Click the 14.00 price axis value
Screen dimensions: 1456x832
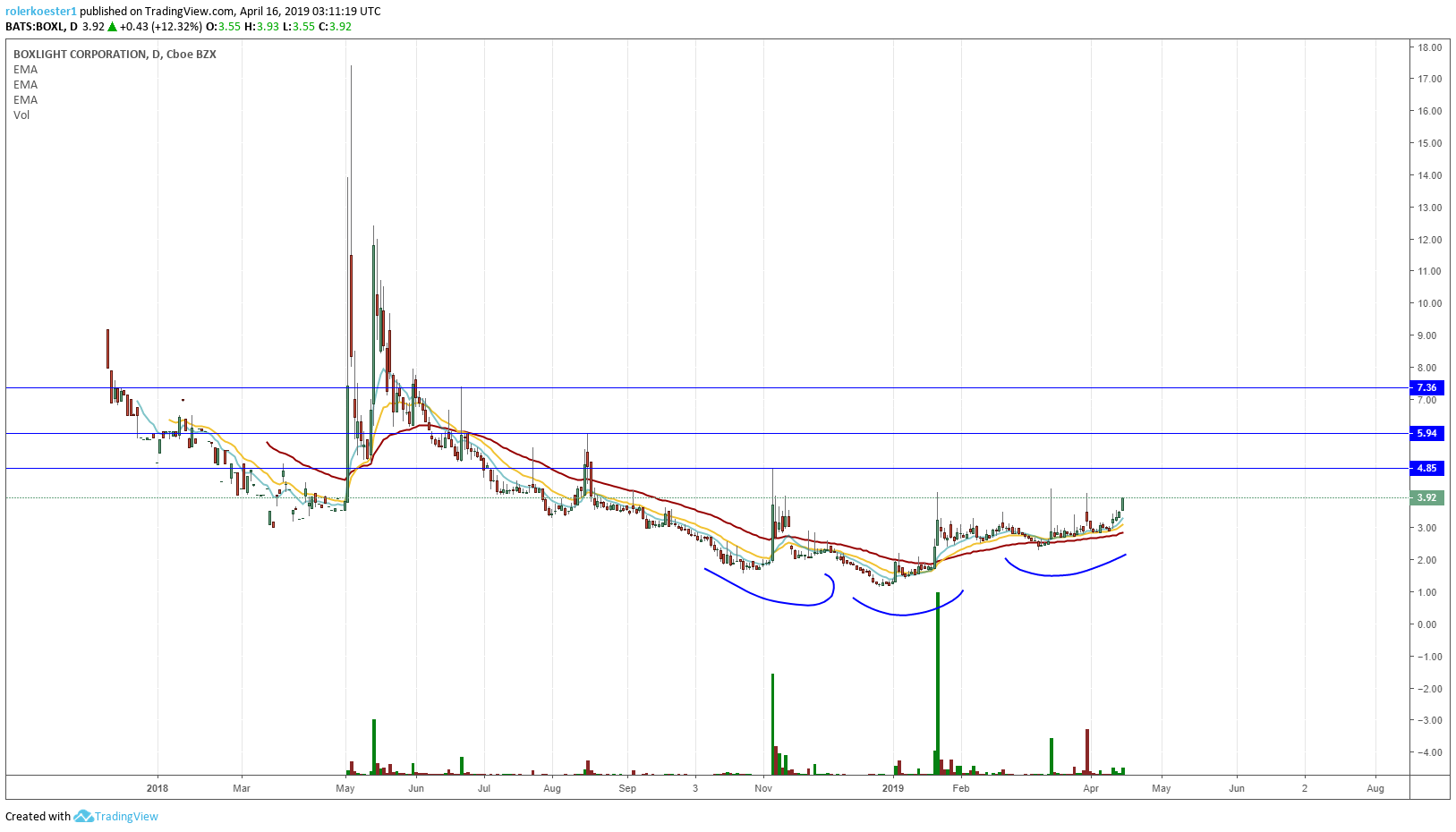1430,175
